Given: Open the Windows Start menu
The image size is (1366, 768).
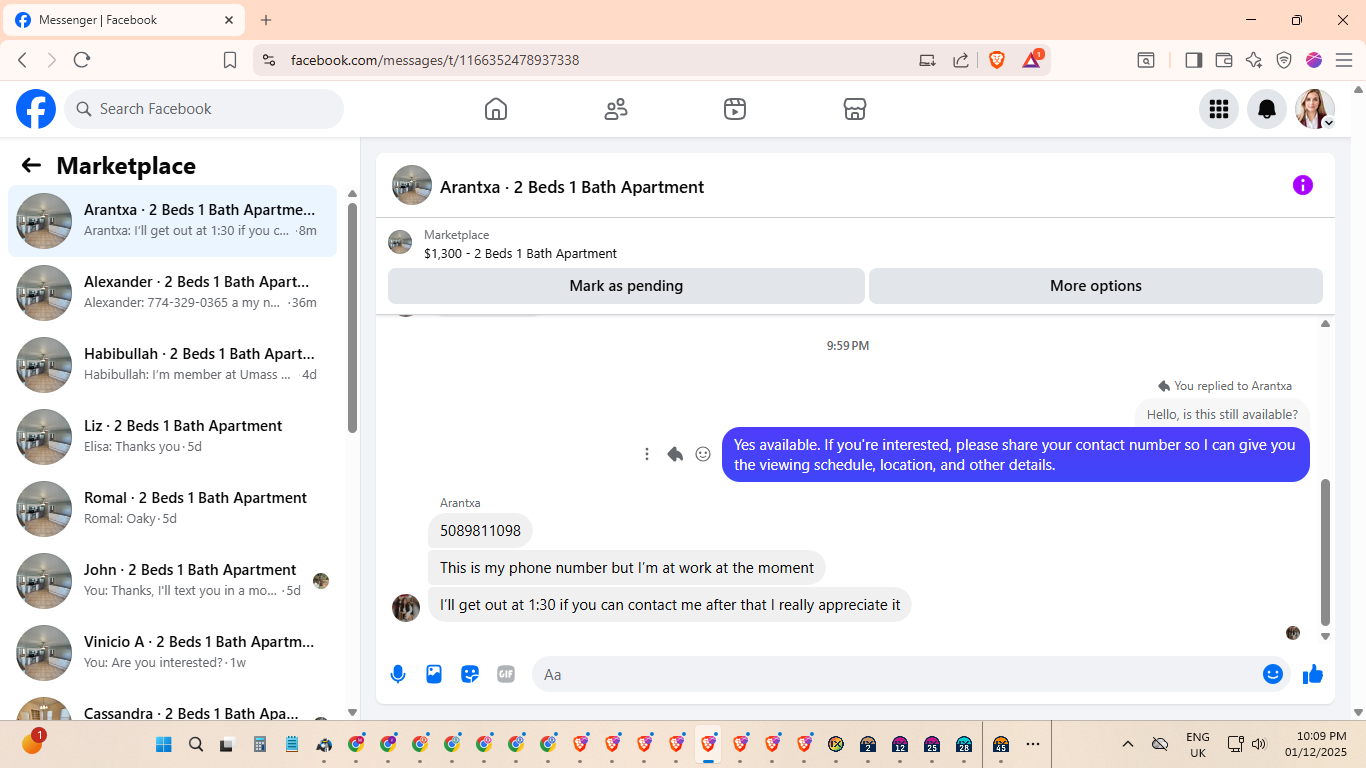Looking at the screenshot, I should point(164,744).
